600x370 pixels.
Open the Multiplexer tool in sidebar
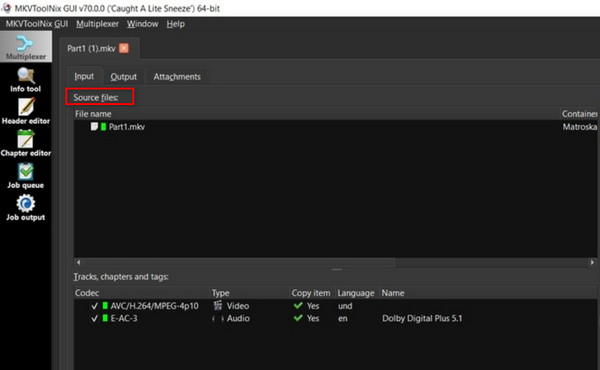click(x=26, y=47)
